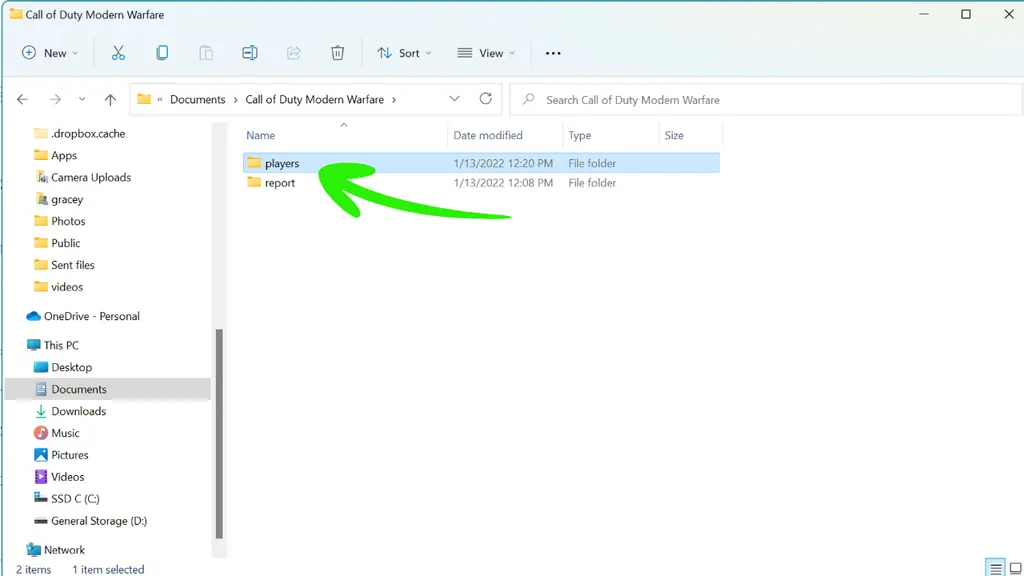This screenshot has height=576, width=1024.
Task: Sort files by Date modified column
Action: (488, 135)
